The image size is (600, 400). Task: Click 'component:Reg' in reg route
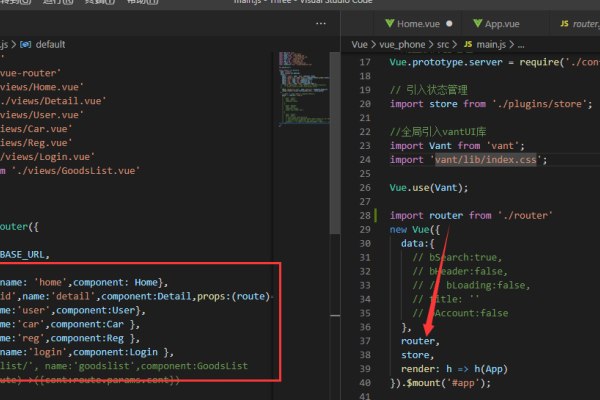click(87, 338)
